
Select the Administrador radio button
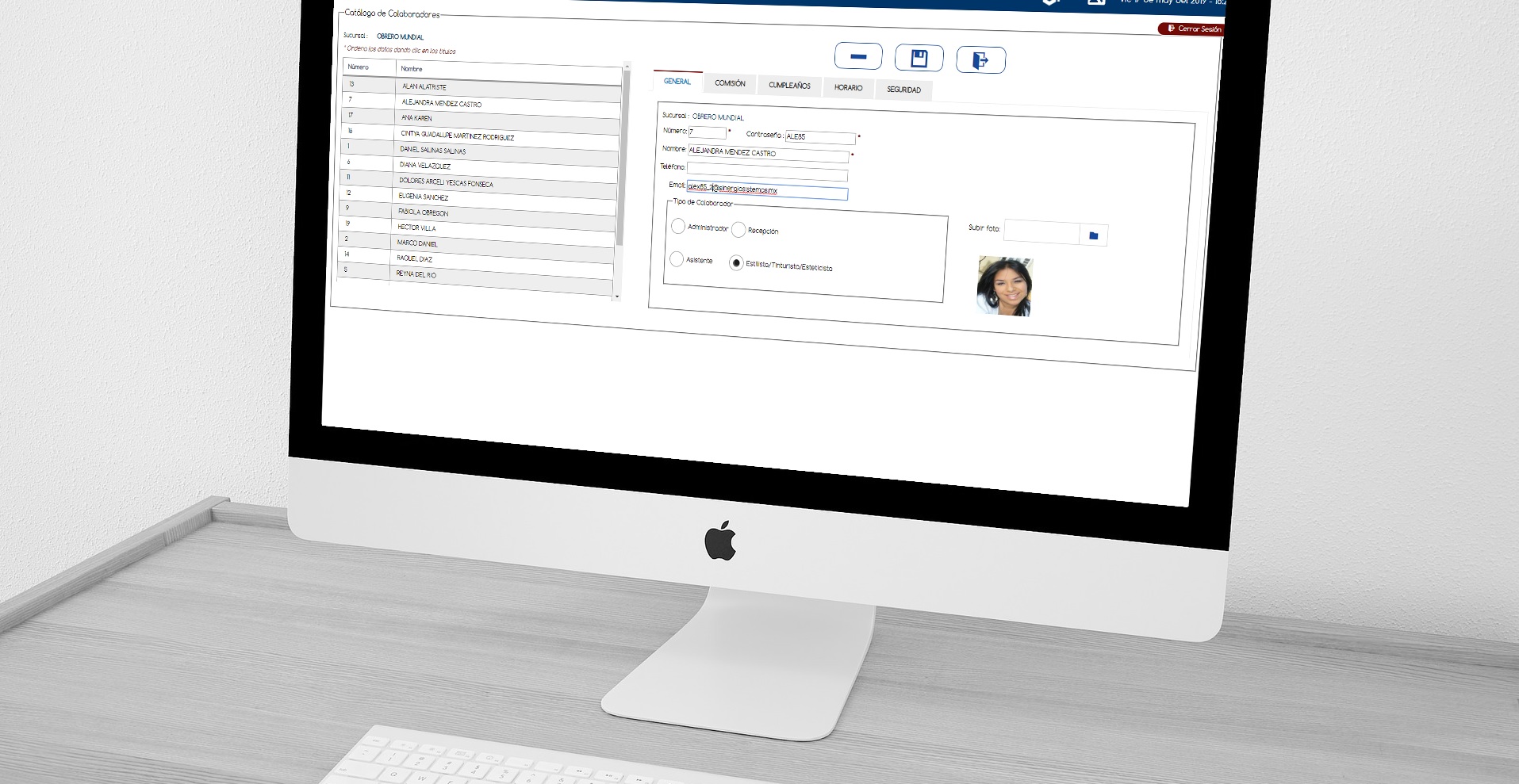tap(678, 227)
